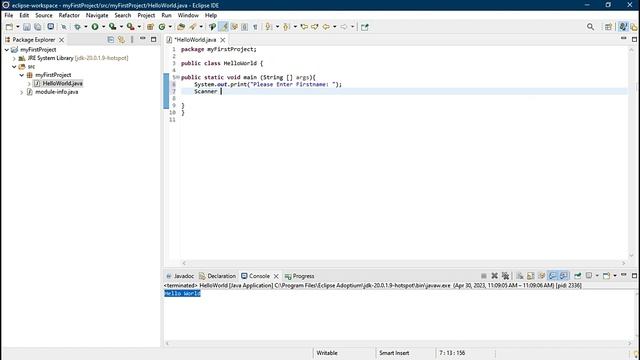Click the Open Type folder icon
The image size is (640, 360).
(x=181, y=27)
